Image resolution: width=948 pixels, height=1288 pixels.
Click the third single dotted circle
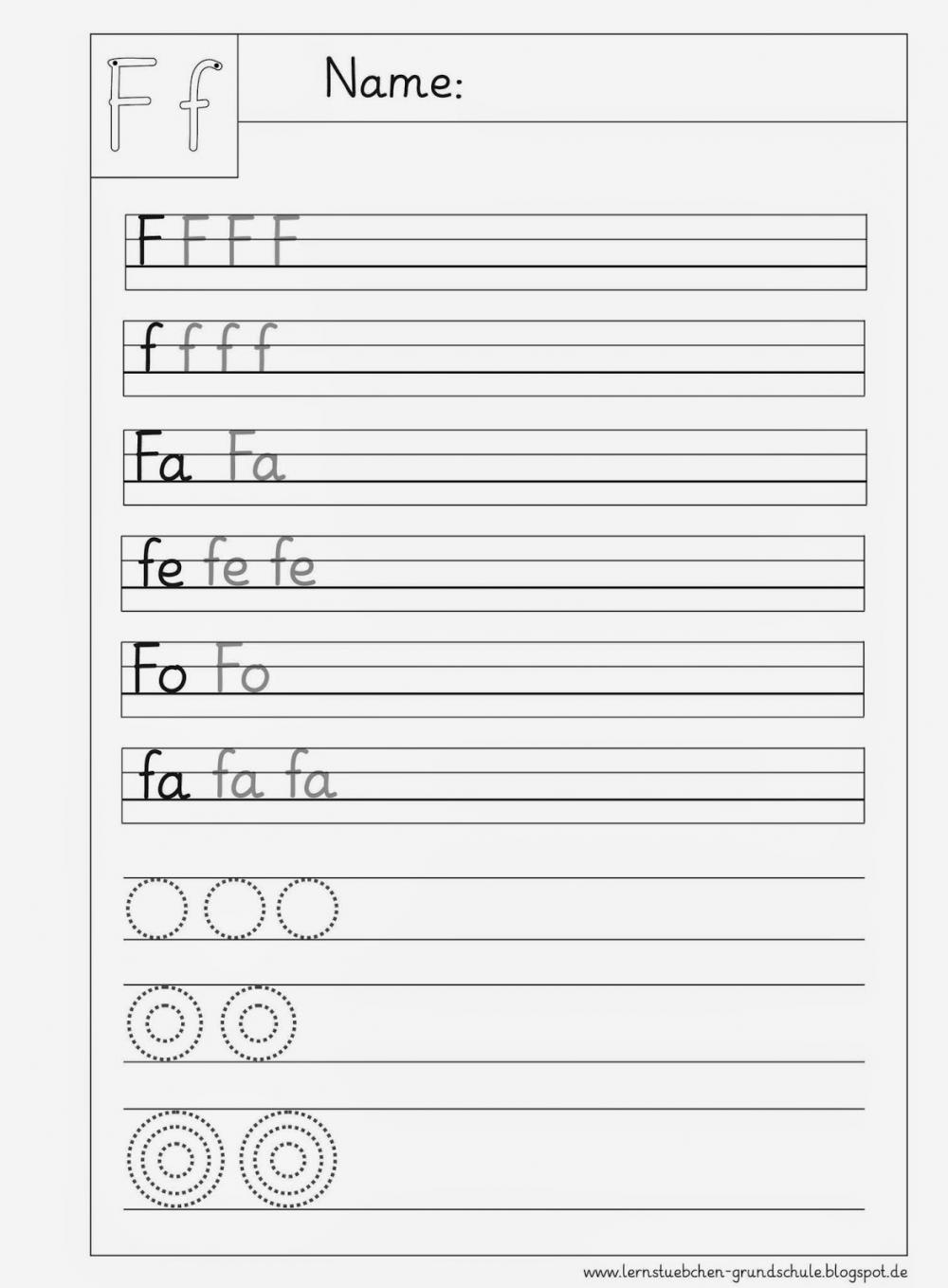307,909
